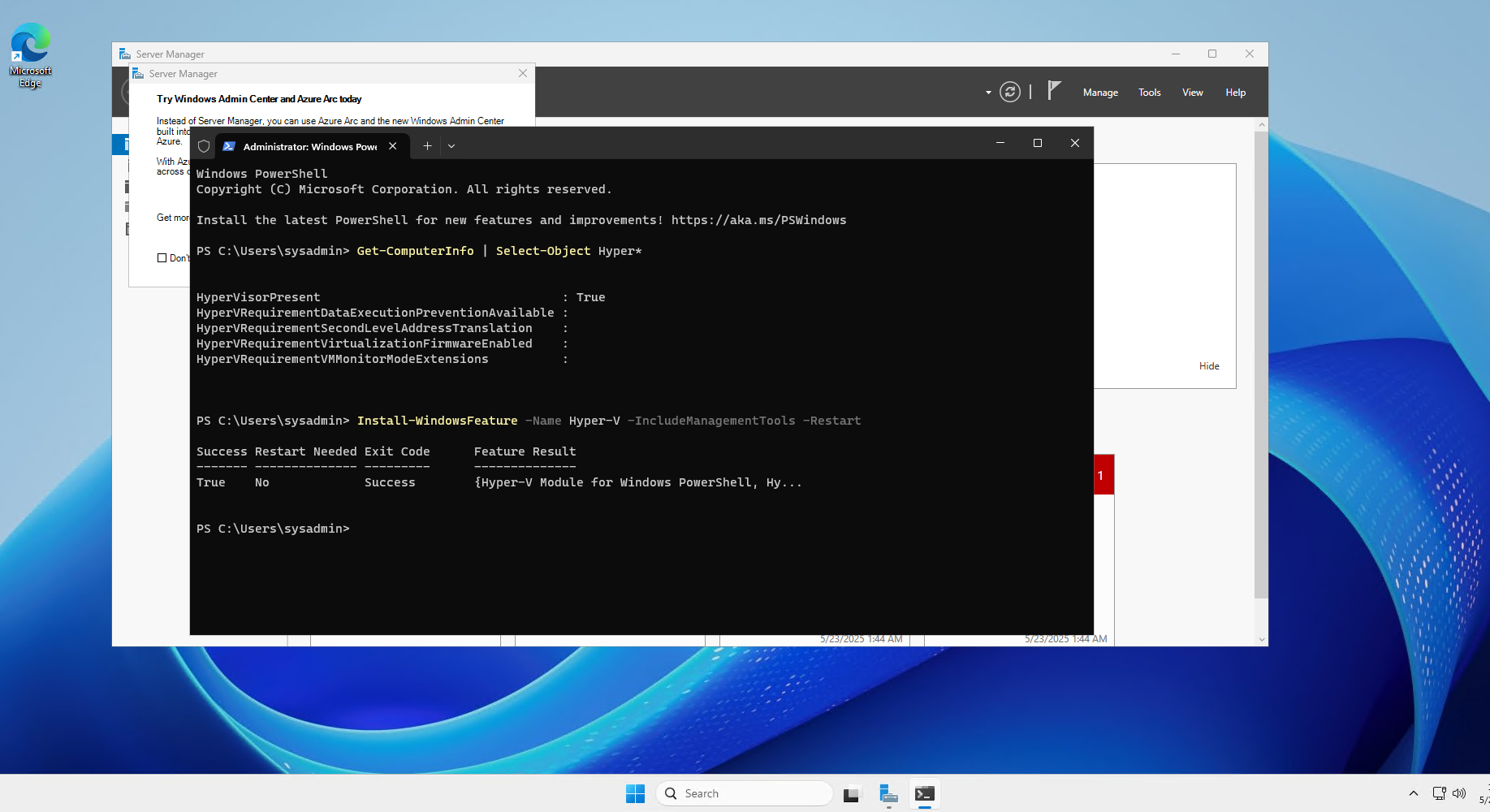1490x812 pixels.
Task: Open the Server Manager breadcrumb dropdown arrow
Action: [988, 93]
